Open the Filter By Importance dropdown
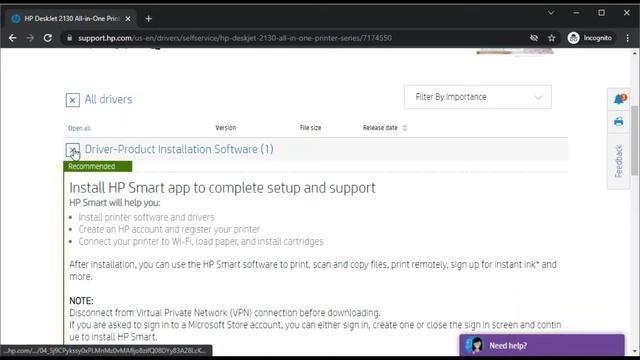 [478, 97]
